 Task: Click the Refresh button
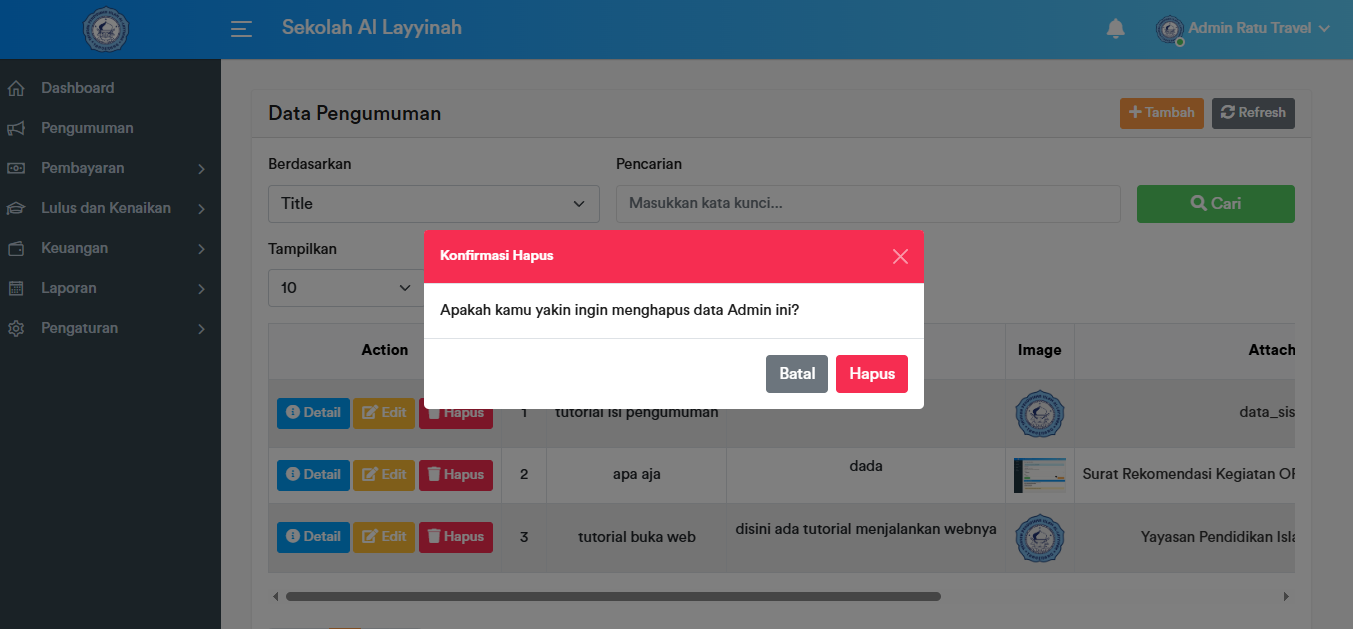1252,113
